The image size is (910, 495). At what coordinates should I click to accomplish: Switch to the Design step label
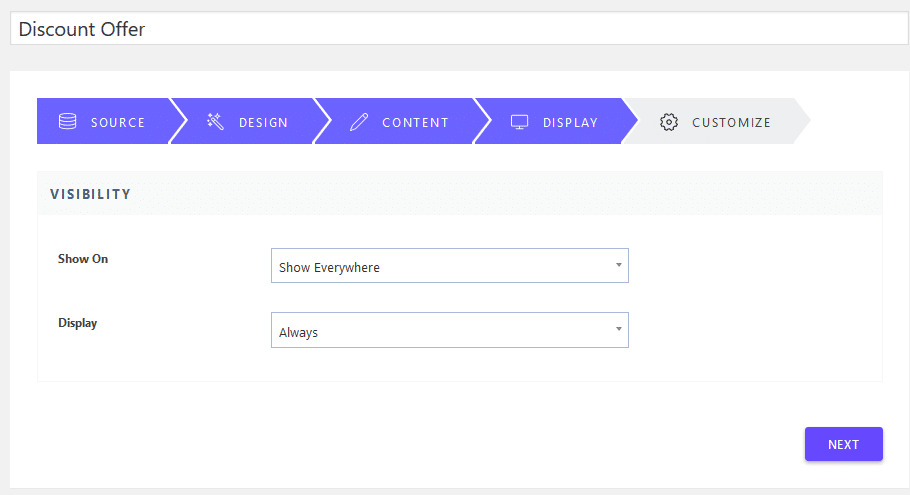click(x=263, y=123)
